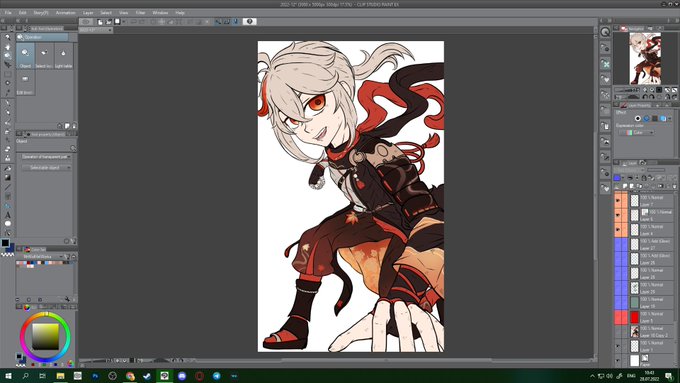Screen dimensions: 680x383
Task: Apply Layer color effect in Layer Property
Action: tap(663, 118)
